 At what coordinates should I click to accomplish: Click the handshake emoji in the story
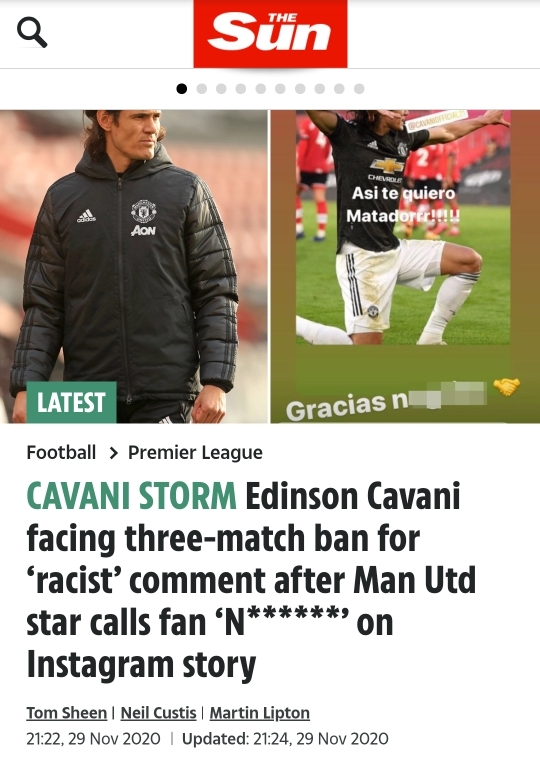(507, 387)
